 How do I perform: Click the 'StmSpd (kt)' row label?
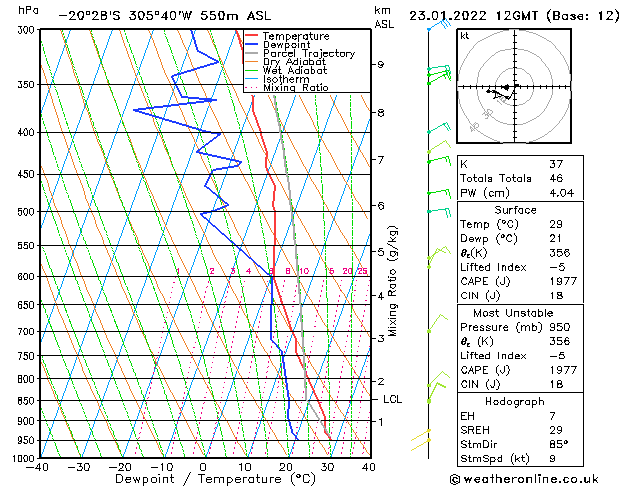point(494,459)
